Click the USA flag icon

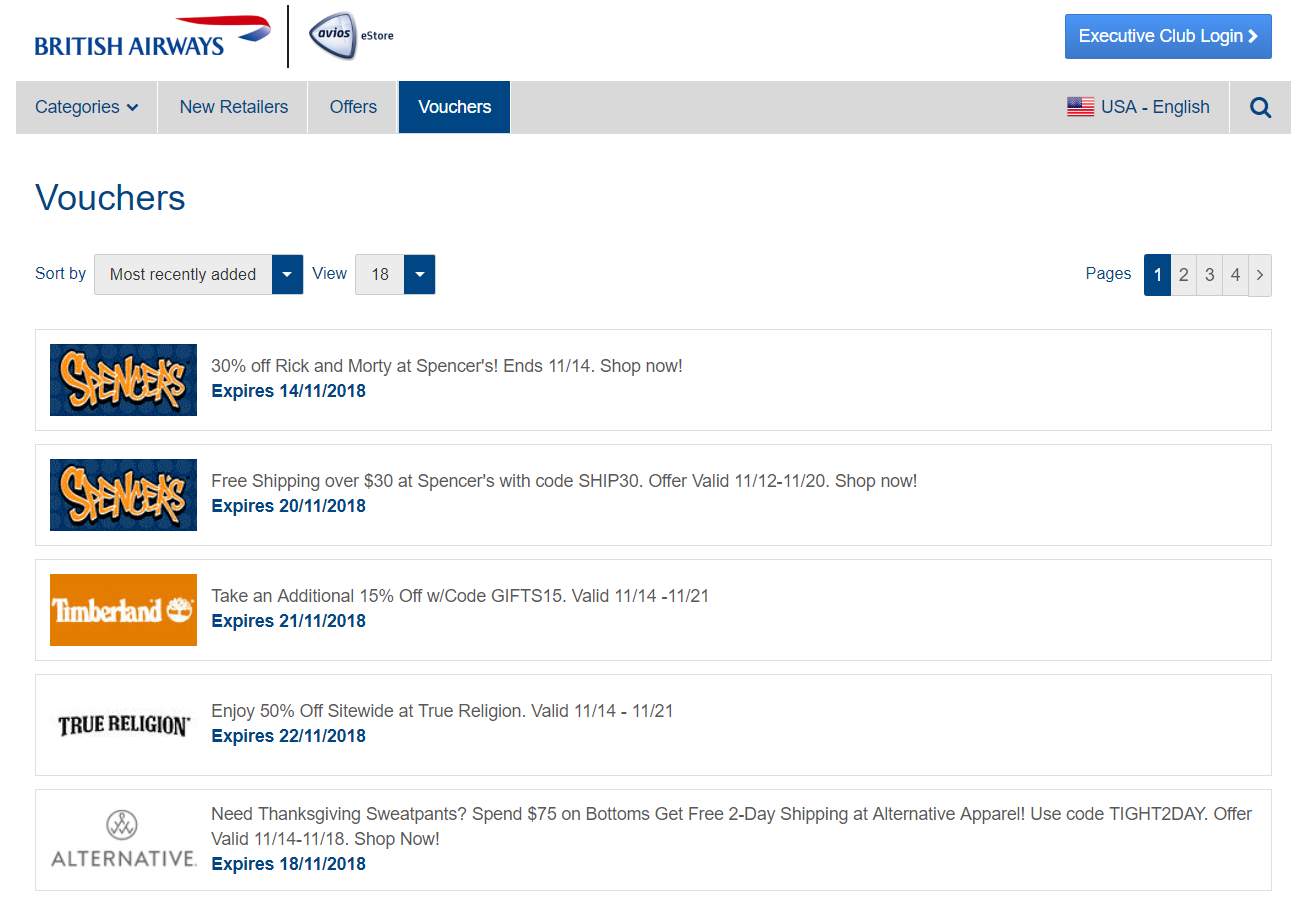(1080, 107)
